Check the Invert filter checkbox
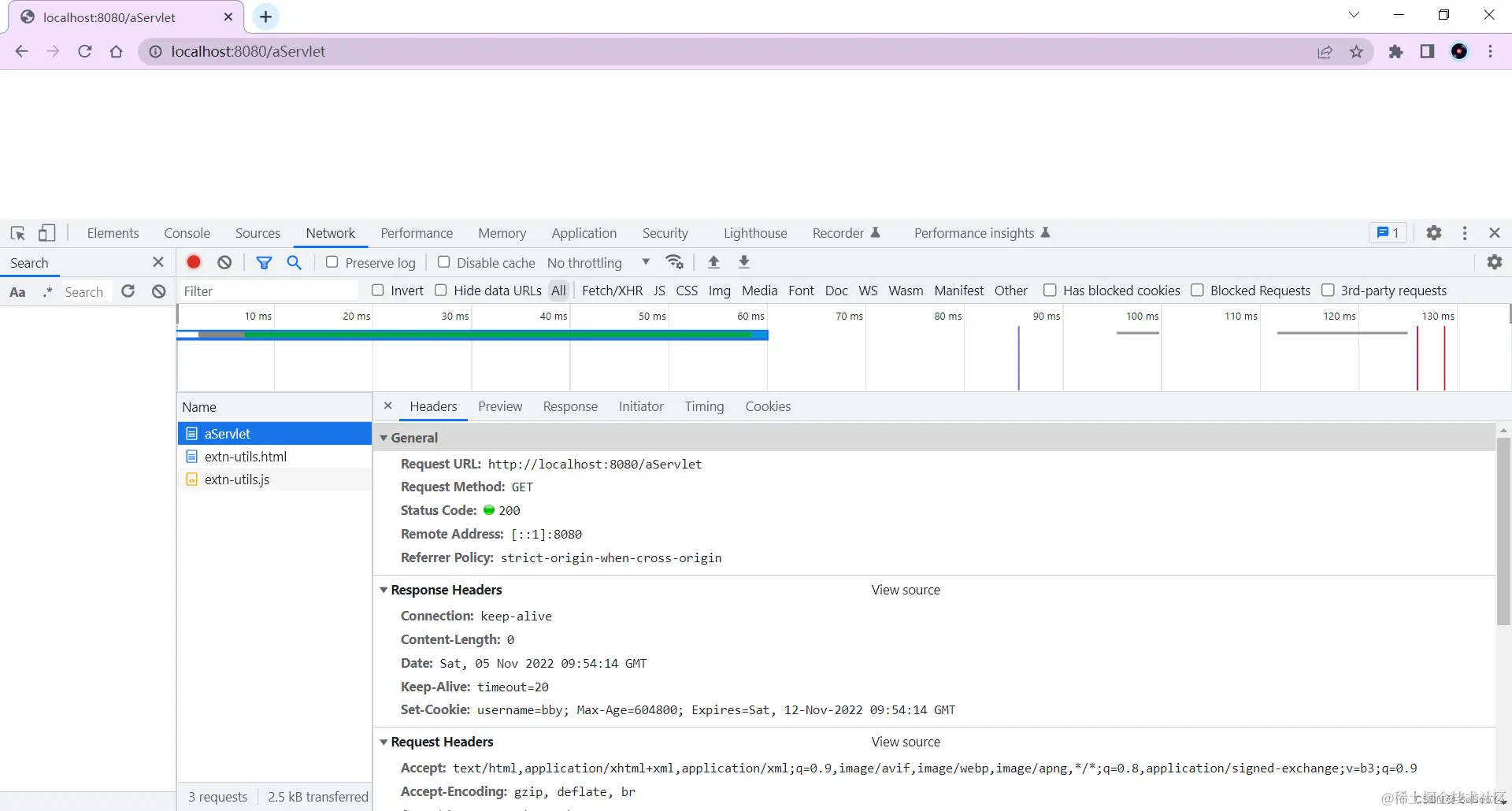 click(x=378, y=291)
